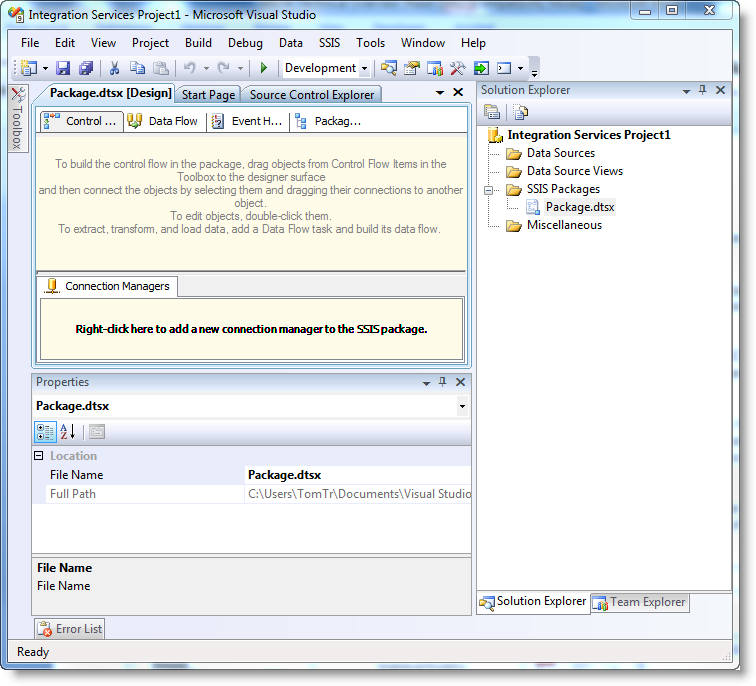The height and width of the screenshot is (686, 756).
Task: Open Properties object selector dropdown
Action: 462,406
